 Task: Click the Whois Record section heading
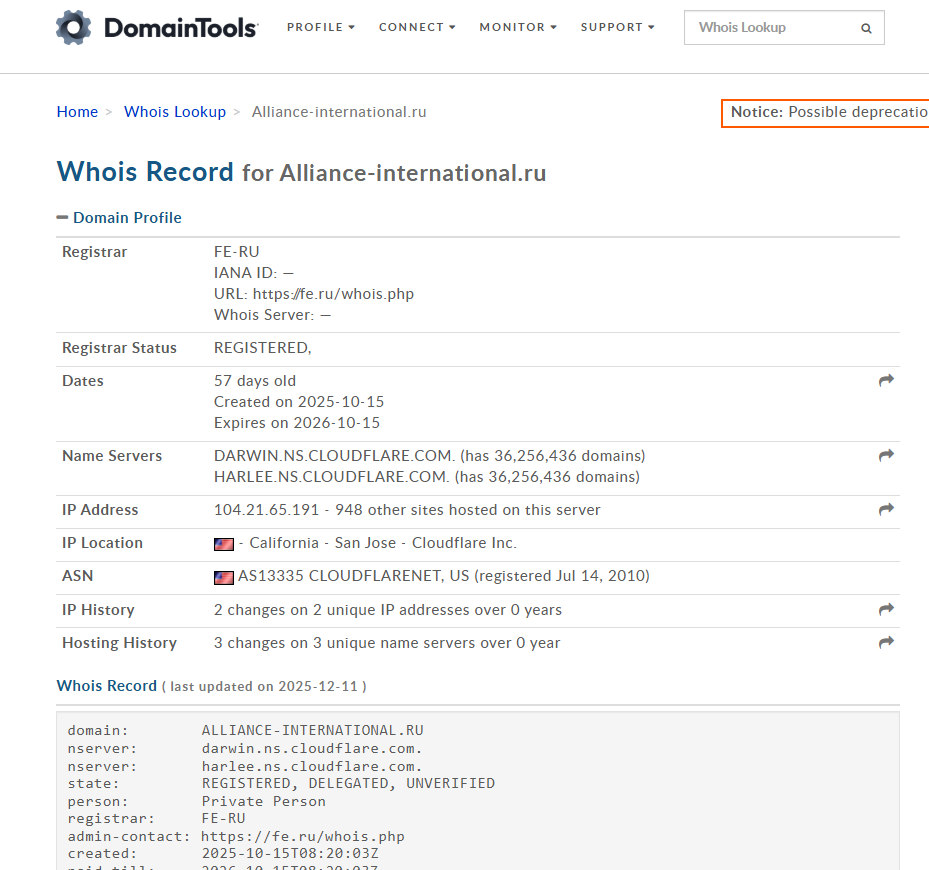(x=107, y=686)
